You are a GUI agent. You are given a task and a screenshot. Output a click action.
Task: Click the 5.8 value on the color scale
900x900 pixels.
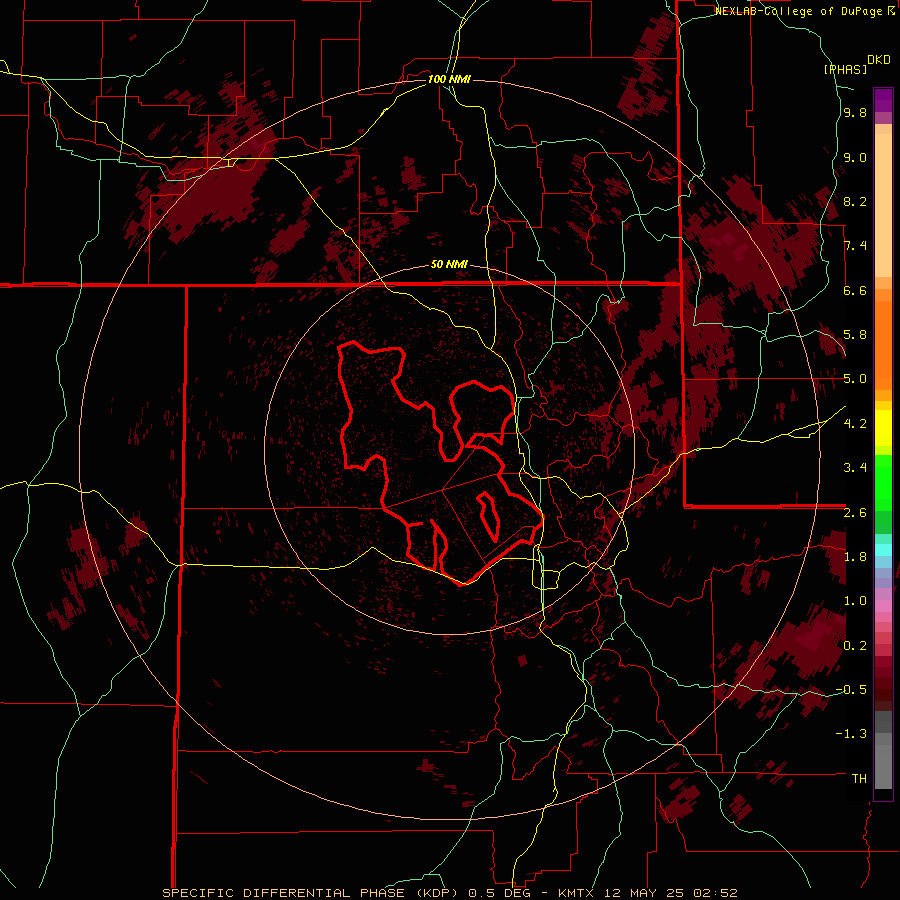(855, 335)
